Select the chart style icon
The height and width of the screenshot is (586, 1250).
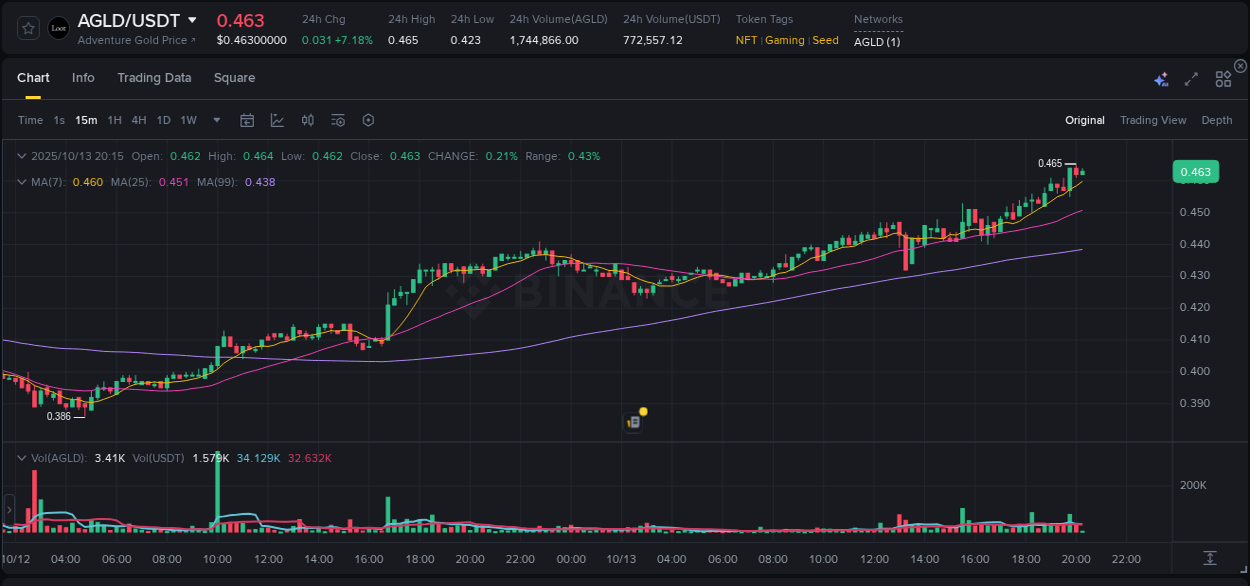(277, 119)
